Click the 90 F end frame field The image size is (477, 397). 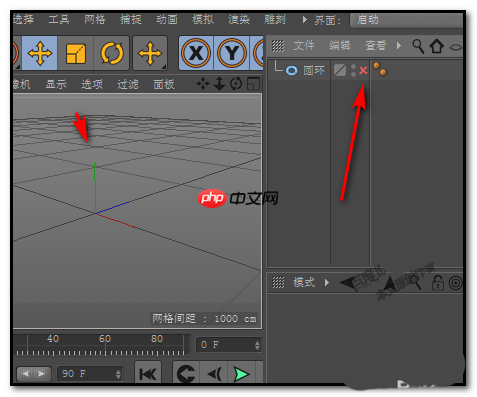90,374
